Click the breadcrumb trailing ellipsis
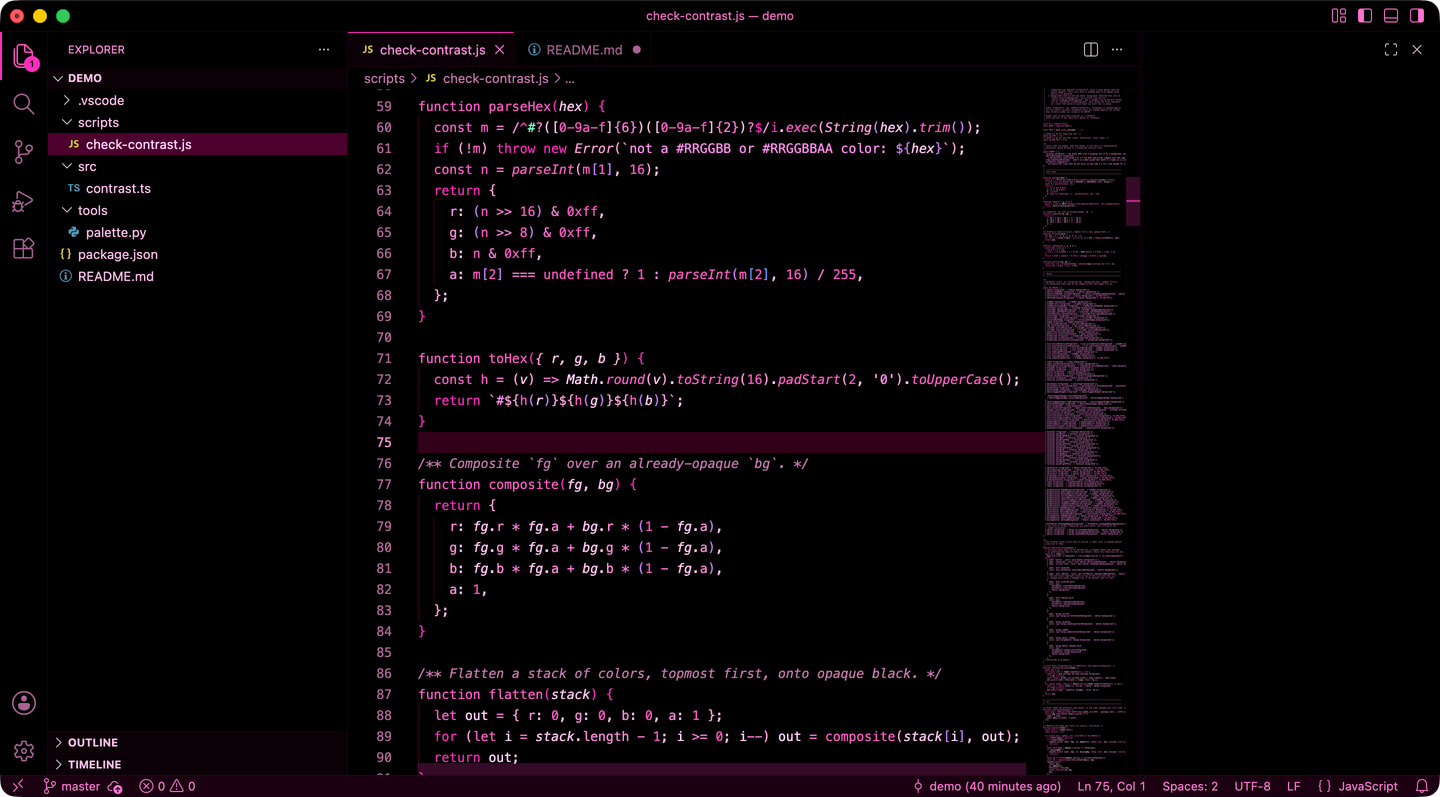This screenshot has height=797, width=1440. (x=570, y=78)
